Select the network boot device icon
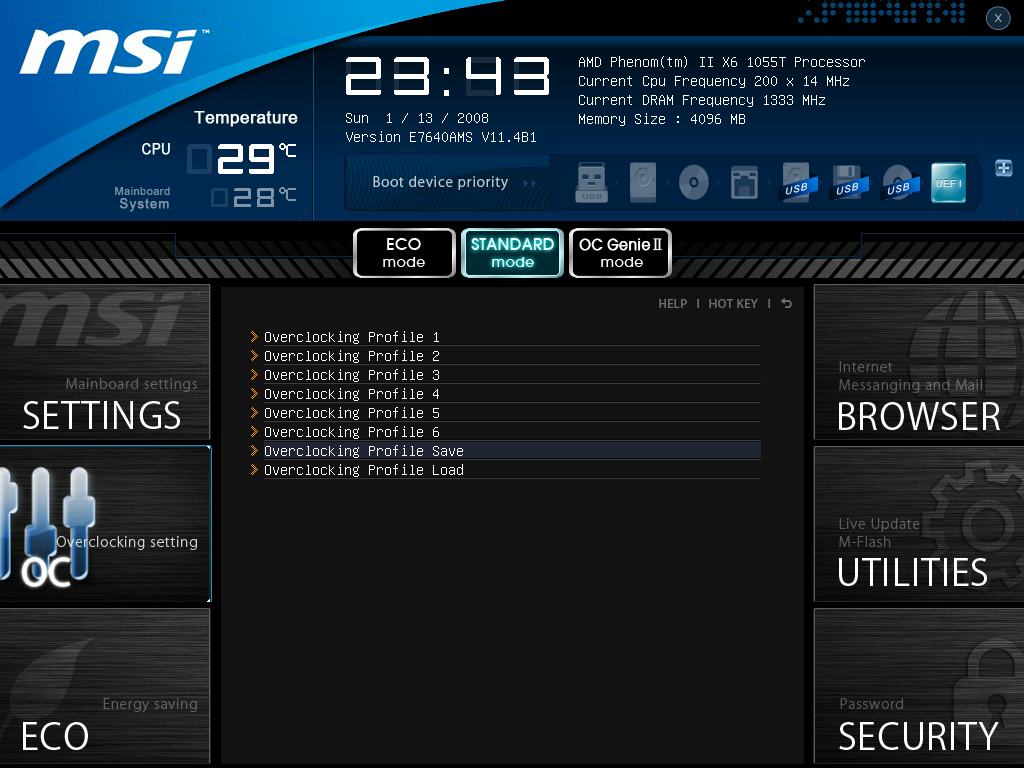This screenshot has width=1024, height=768. point(744,182)
